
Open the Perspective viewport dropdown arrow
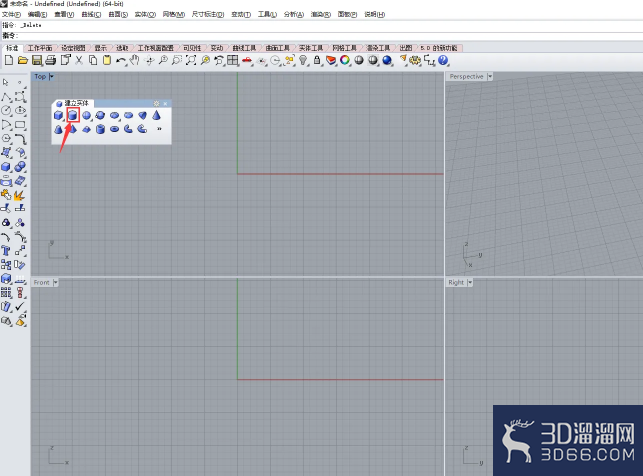[x=490, y=76]
